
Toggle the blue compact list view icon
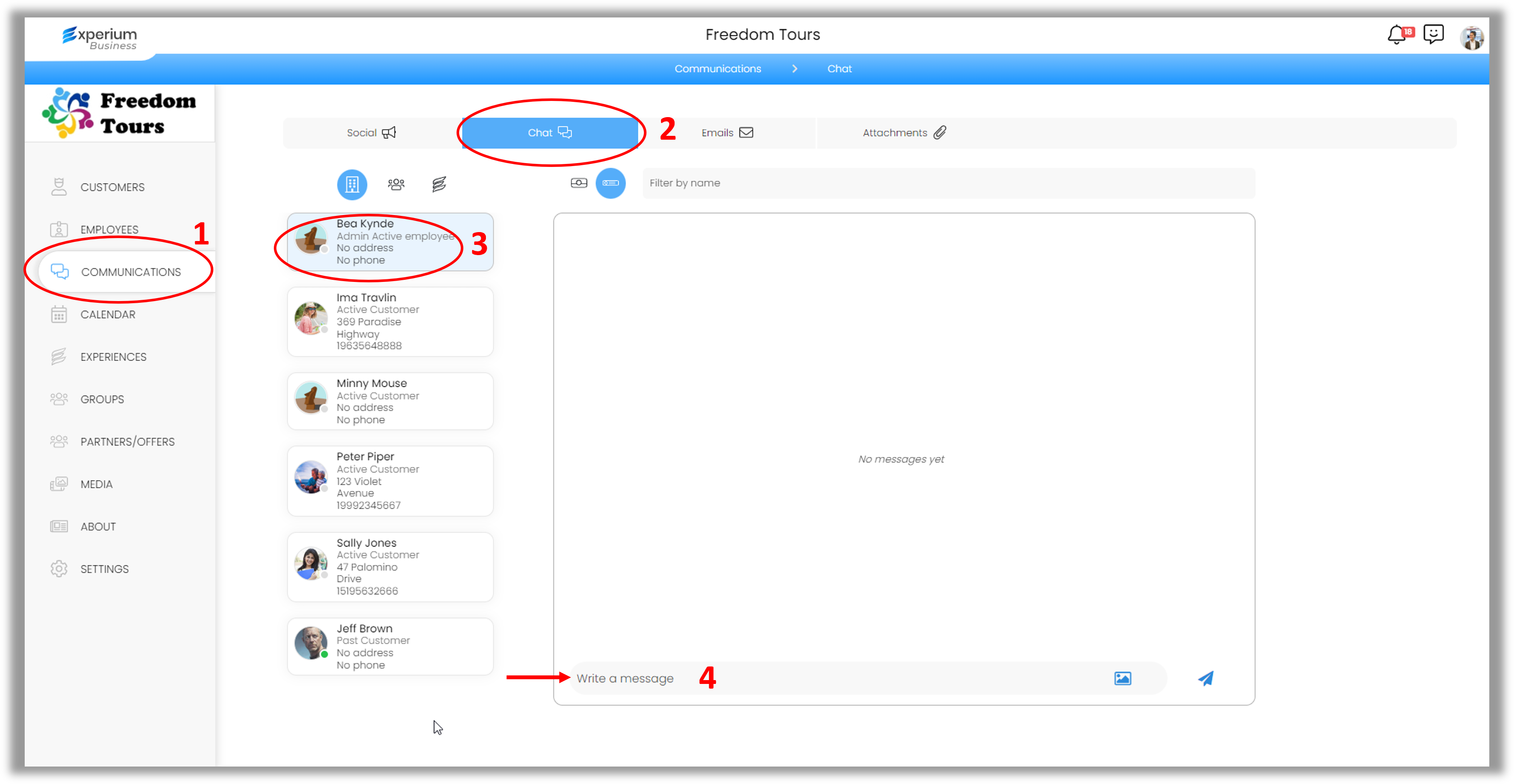pyautogui.click(x=611, y=184)
